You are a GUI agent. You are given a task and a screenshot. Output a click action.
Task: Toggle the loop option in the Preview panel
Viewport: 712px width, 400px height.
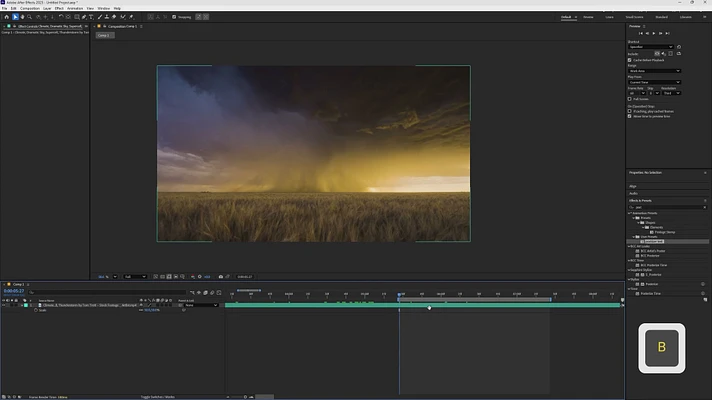[x=679, y=54]
